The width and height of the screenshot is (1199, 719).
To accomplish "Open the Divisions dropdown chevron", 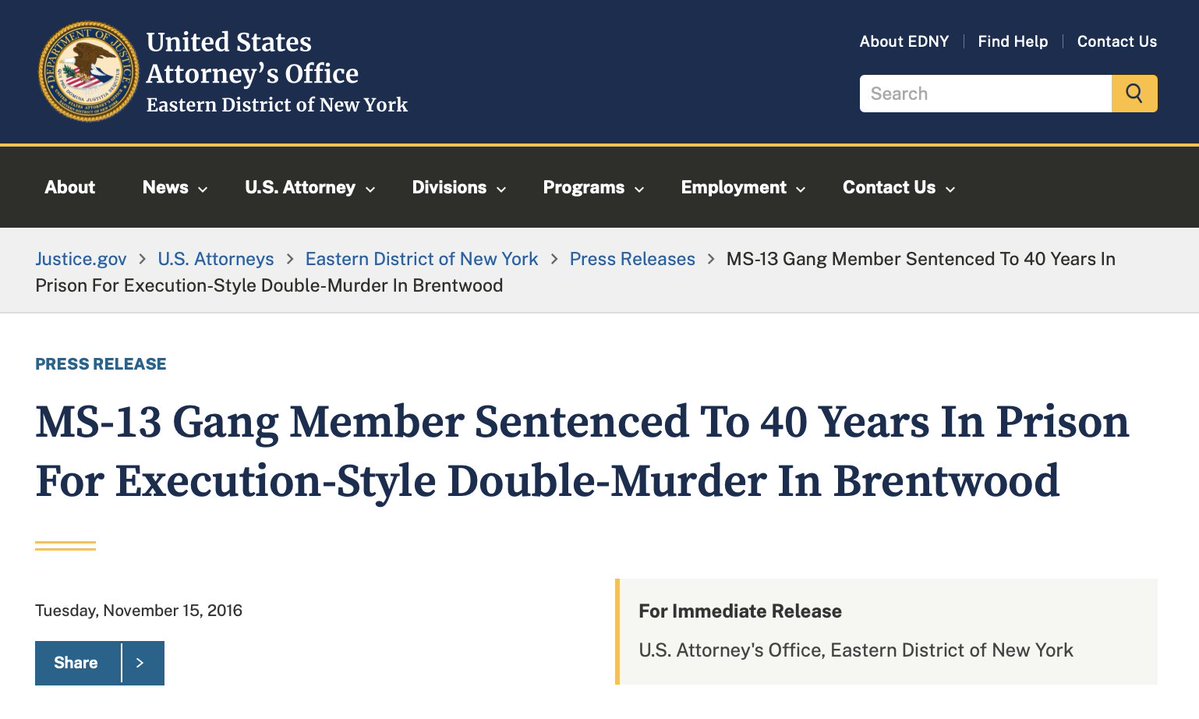I will click(501, 189).
